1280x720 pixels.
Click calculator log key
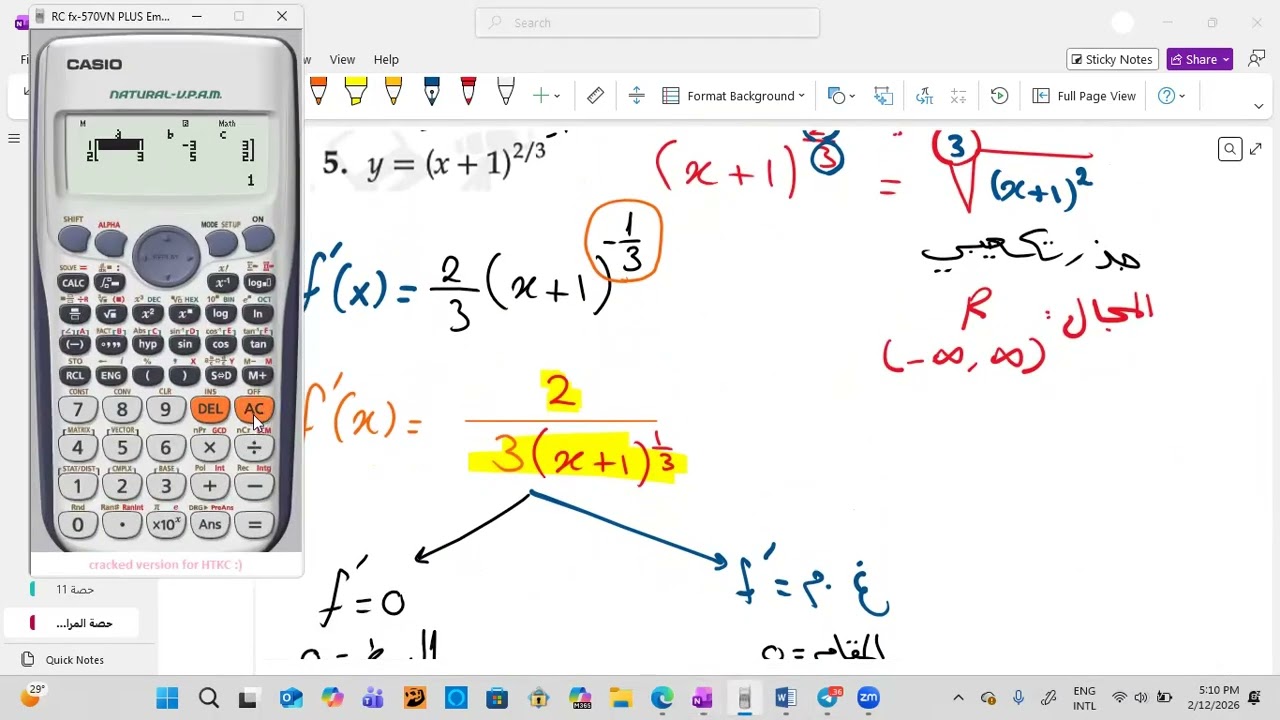tap(221, 314)
